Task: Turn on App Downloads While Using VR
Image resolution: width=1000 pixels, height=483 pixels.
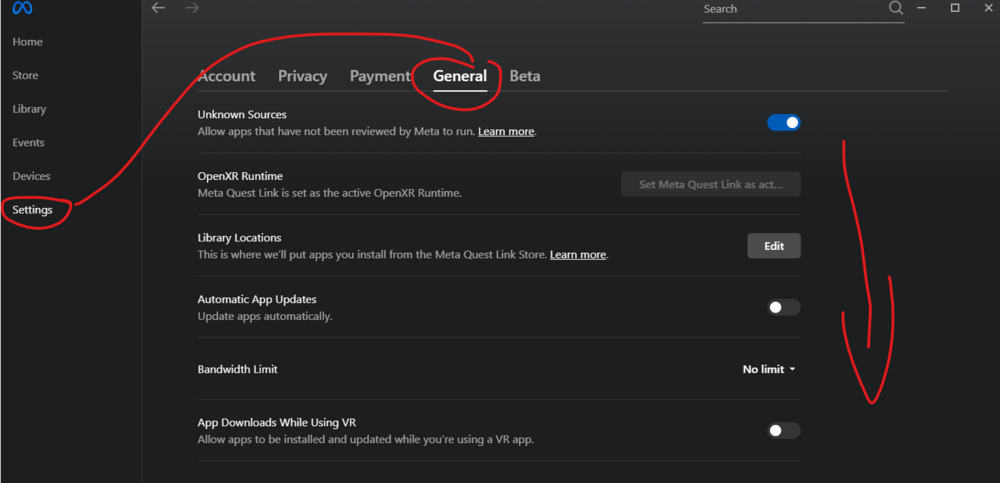Action: [x=784, y=431]
